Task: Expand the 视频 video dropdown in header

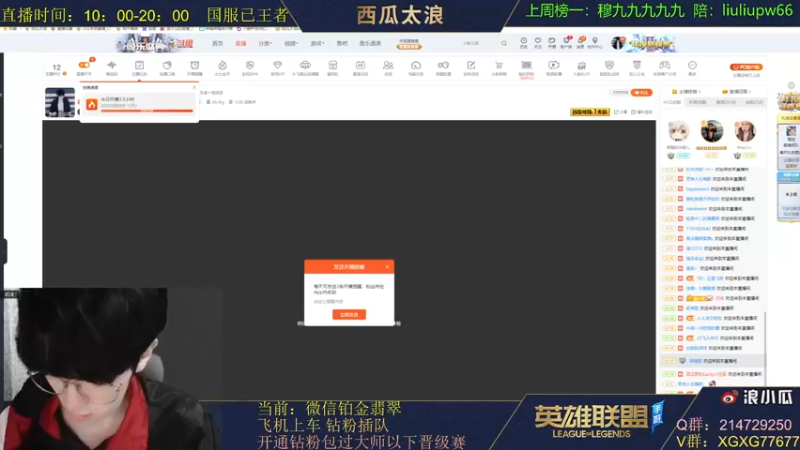Action: pos(291,43)
